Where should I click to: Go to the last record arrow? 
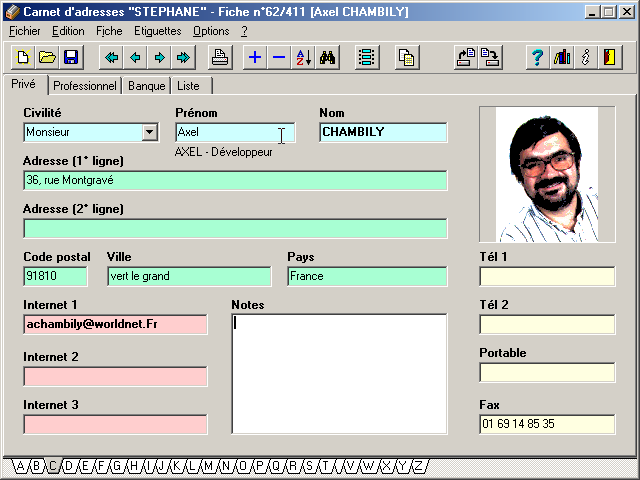[x=183, y=58]
